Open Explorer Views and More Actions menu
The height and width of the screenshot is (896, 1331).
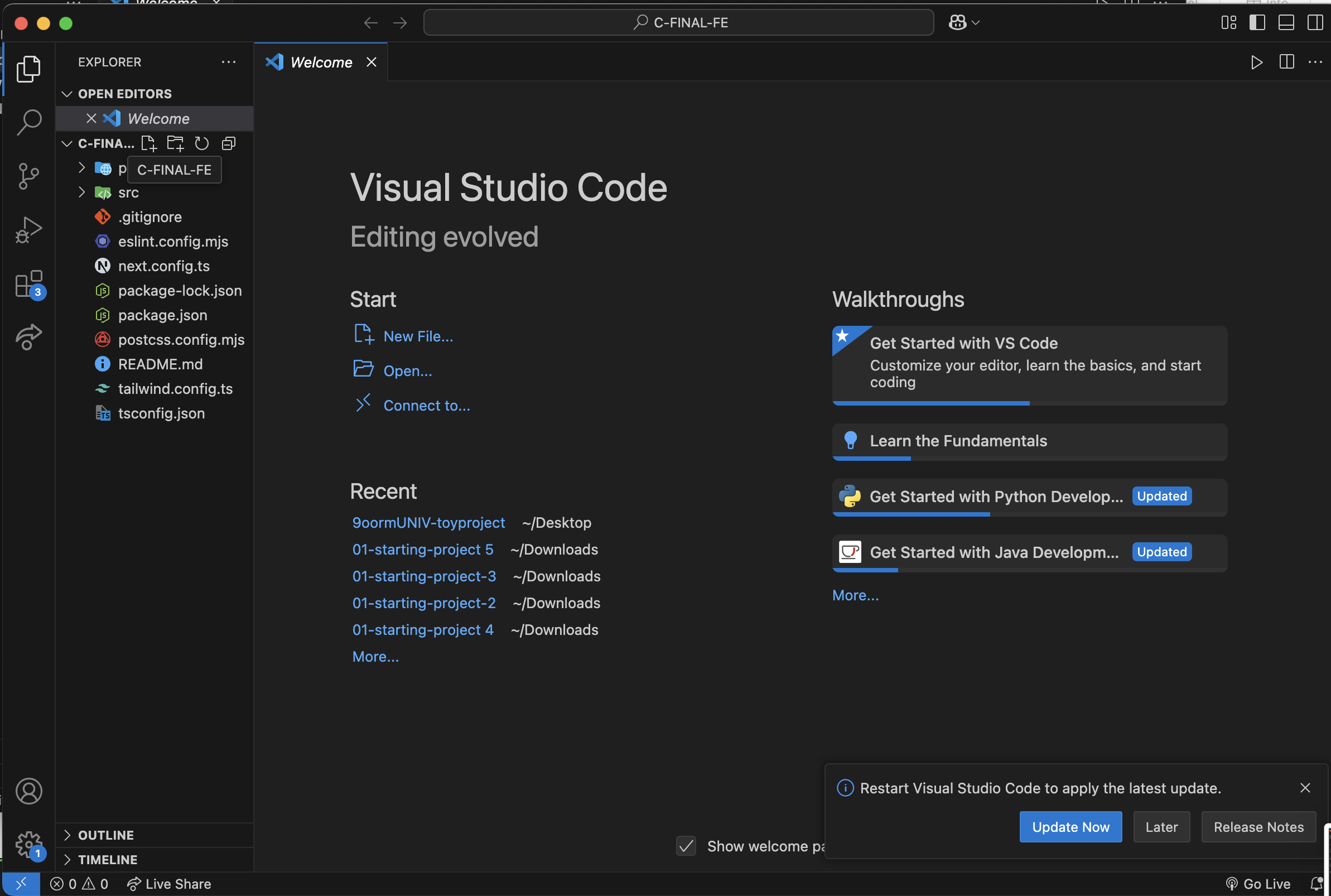pyautogui.click(x=229, y=62)
